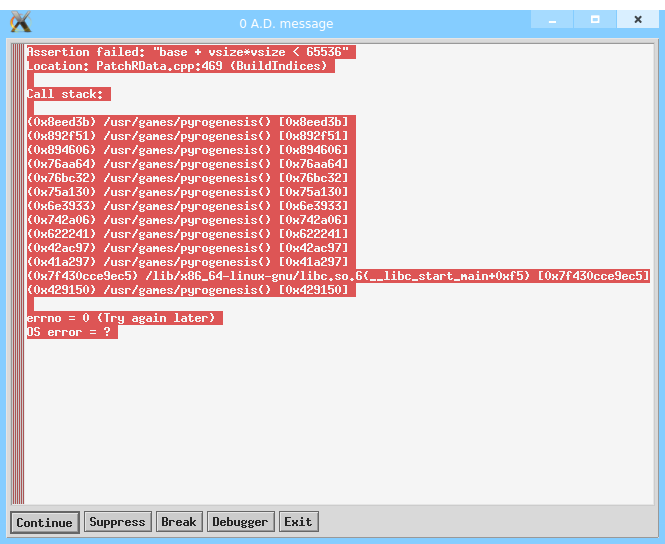This screenshot has width=665, height=544.
Task: Suppress this assertion message
Action: pyautogui.click(x=117, y=522)
